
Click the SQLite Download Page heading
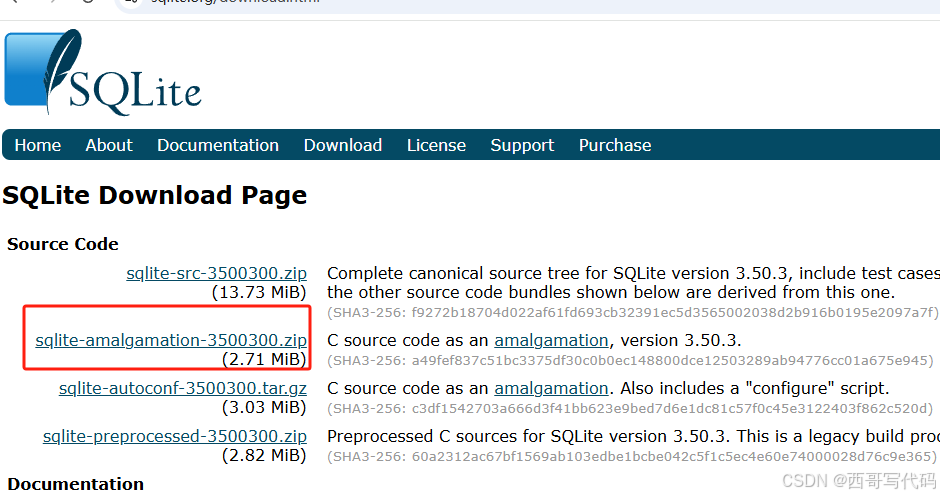coord(155,196)
